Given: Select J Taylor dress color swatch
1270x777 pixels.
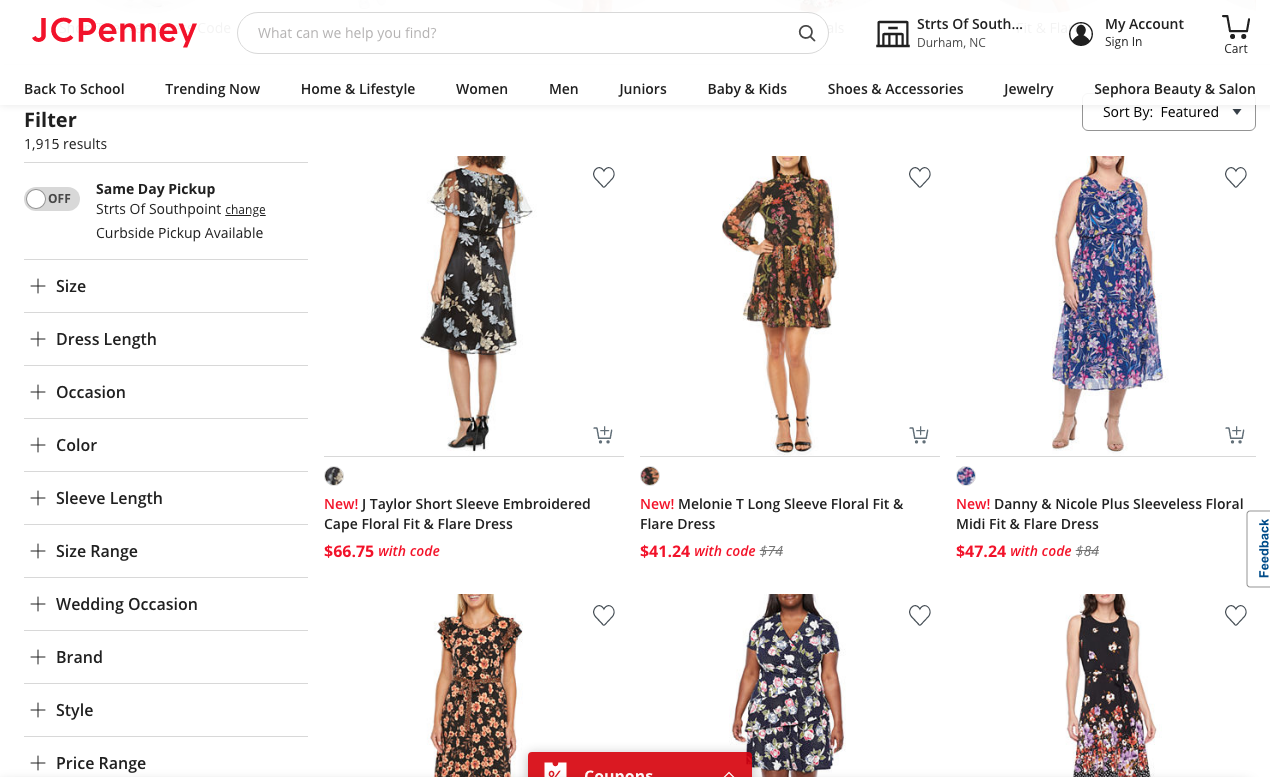Looking at the screenshot, I should pos(334,476).
